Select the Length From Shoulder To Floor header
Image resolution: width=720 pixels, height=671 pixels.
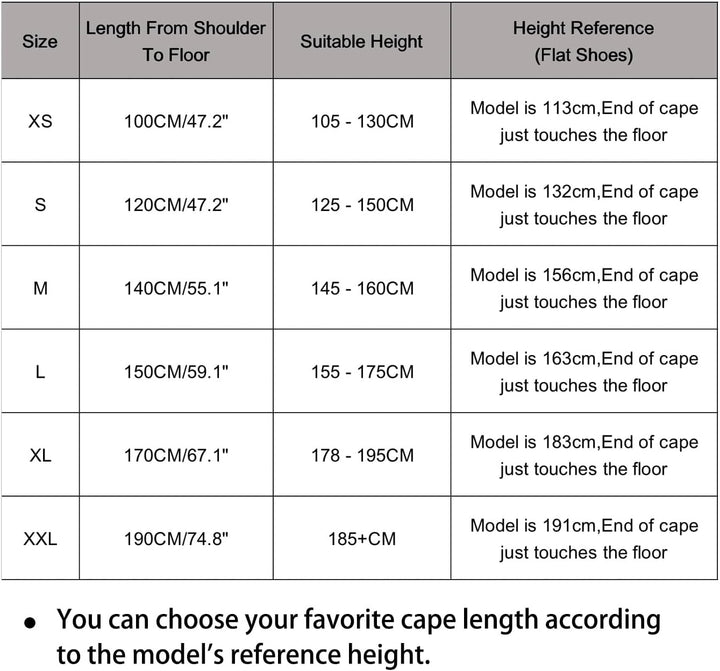pos(176,41)
